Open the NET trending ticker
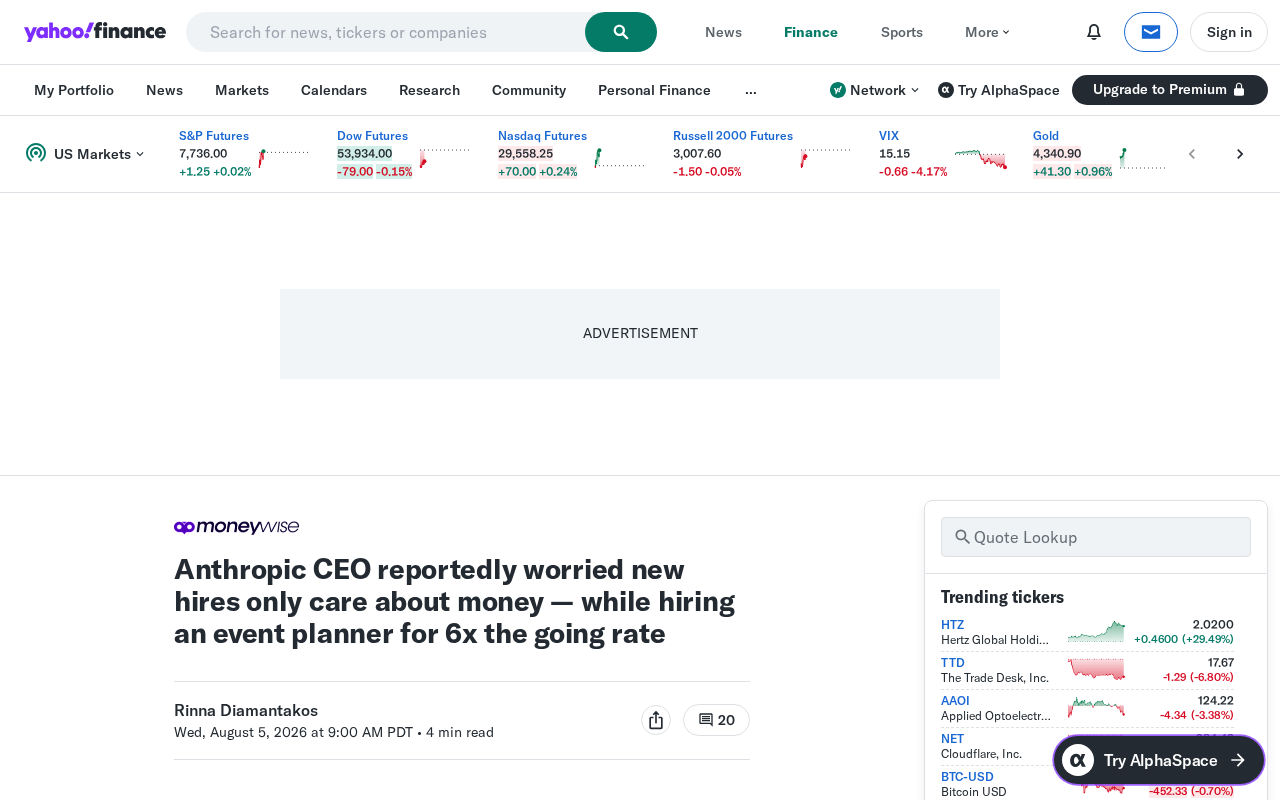Image resolution: width=1280 pixels, height=800 pixels. [x=952, y=739]
